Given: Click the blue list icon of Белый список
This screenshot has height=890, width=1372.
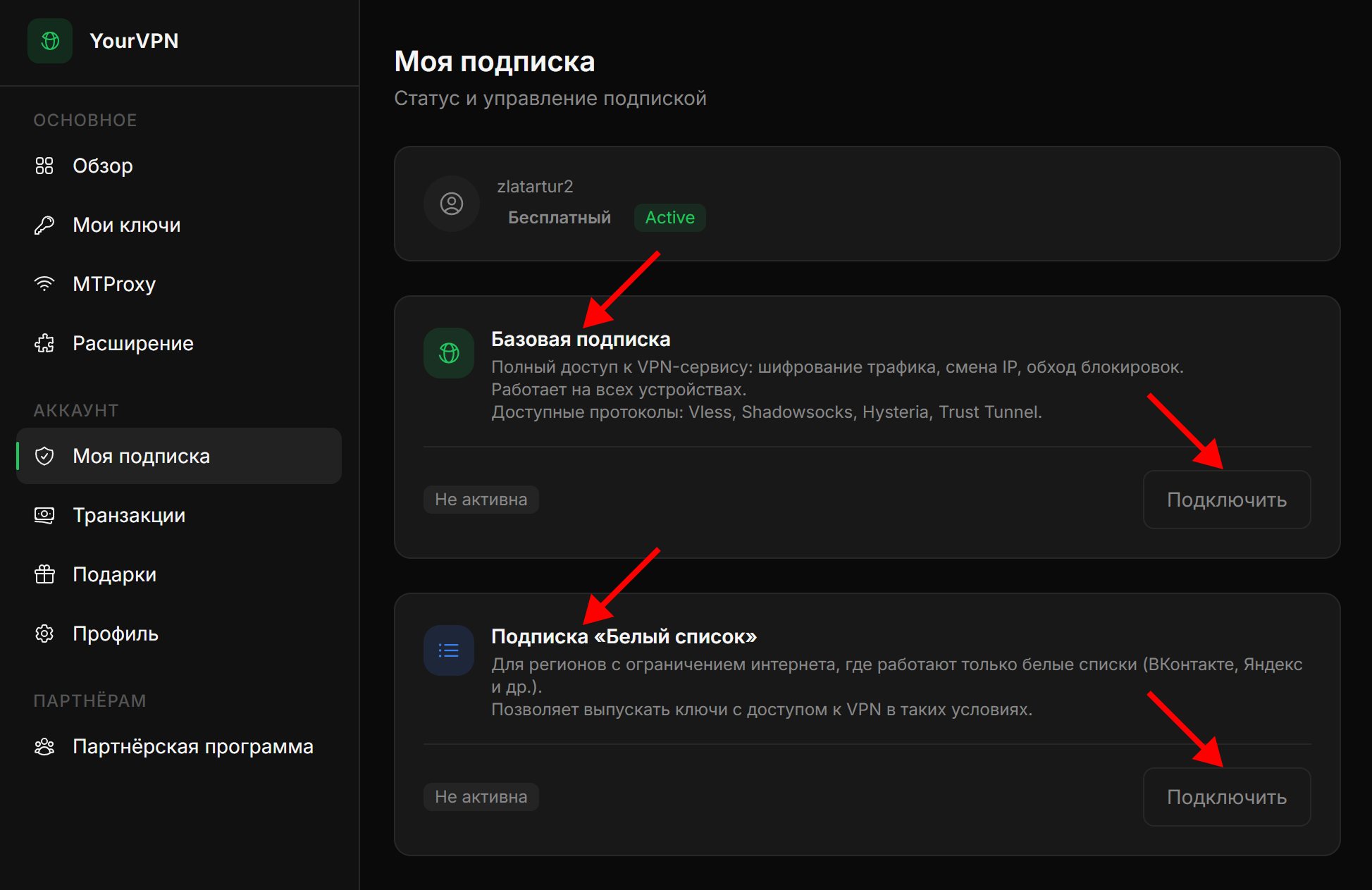Looking at the screenshot, I should pyautogui.click(x=449, y=650).
